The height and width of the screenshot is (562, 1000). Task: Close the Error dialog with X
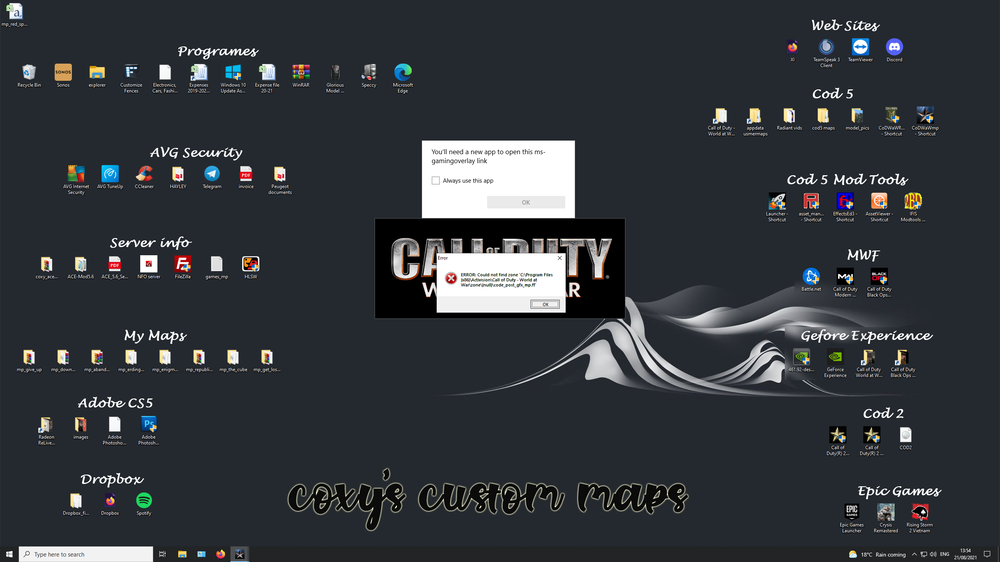click(x=560, y=258)
